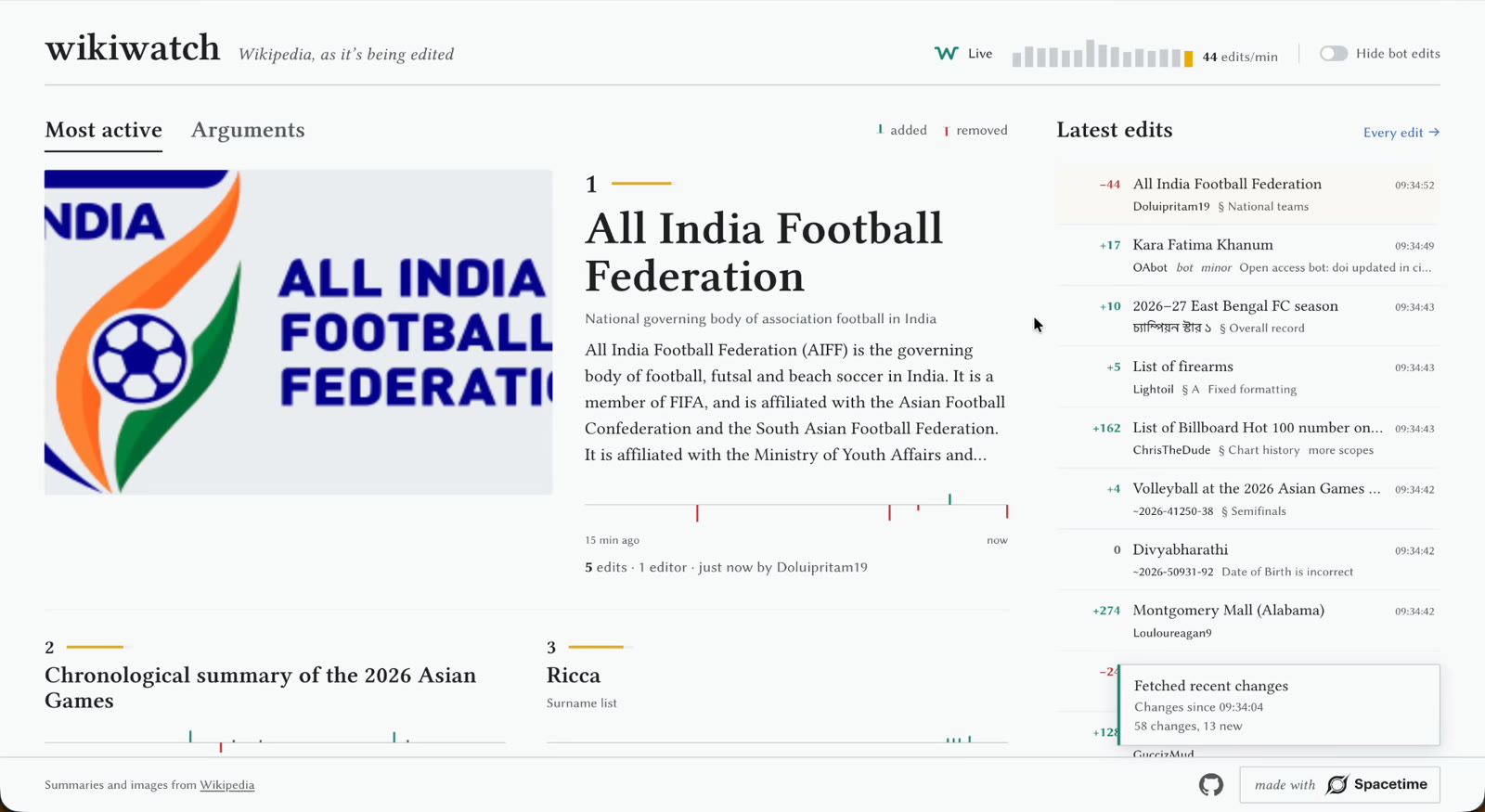Image resolution: width=1485 pixels, height=812 pixels.
Task: Click the edits per minute bar chart
Action: point(1103,54)
